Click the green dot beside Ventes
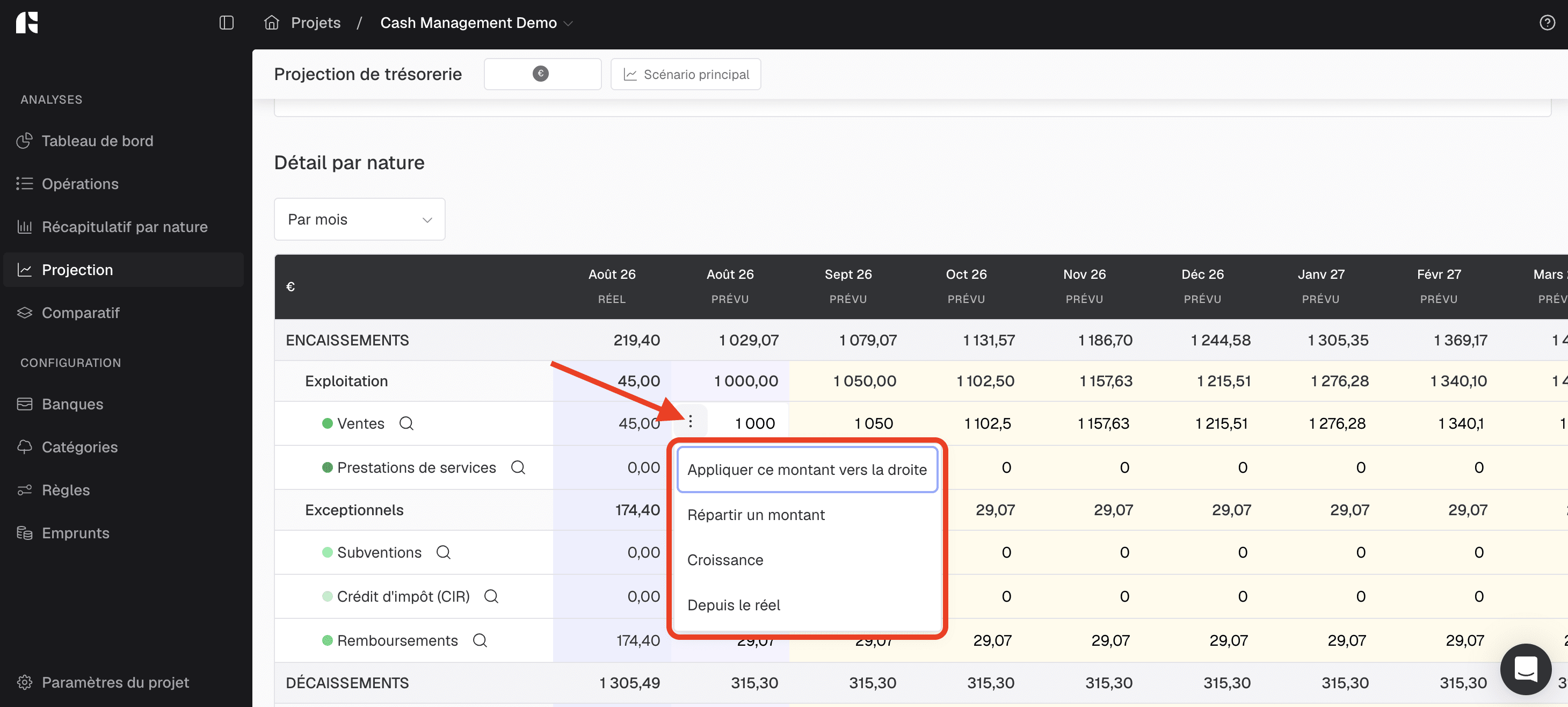 click(x=328, y=423)
